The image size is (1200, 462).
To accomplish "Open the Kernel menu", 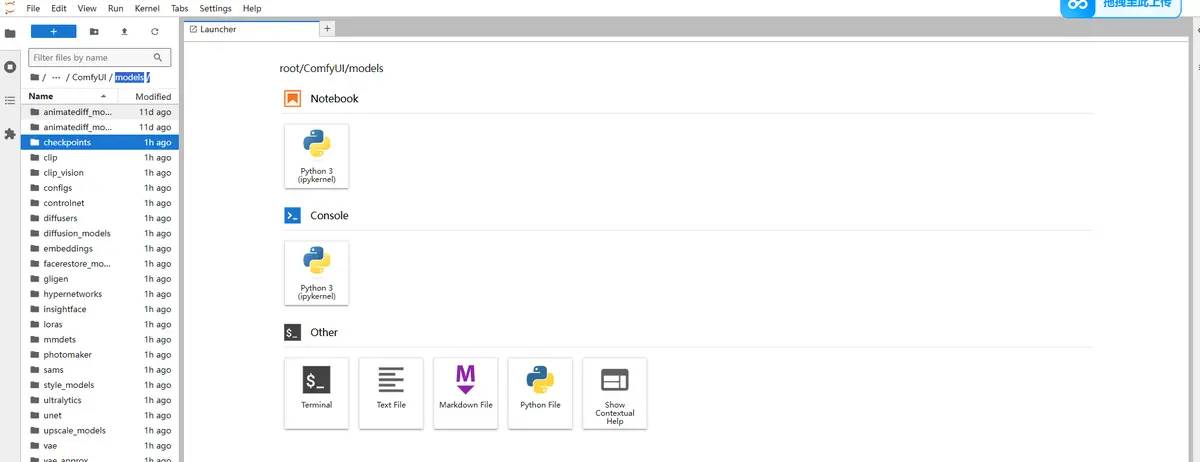I will [x=147, y=8].
